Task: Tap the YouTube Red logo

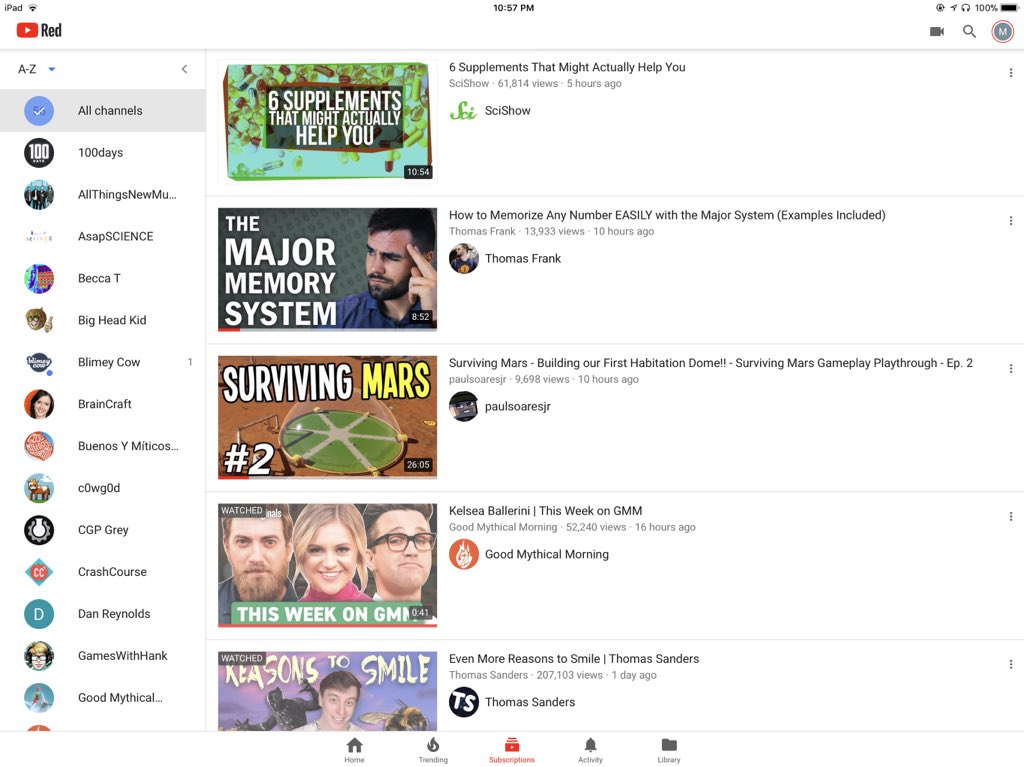Action: [x=39, y=30]
